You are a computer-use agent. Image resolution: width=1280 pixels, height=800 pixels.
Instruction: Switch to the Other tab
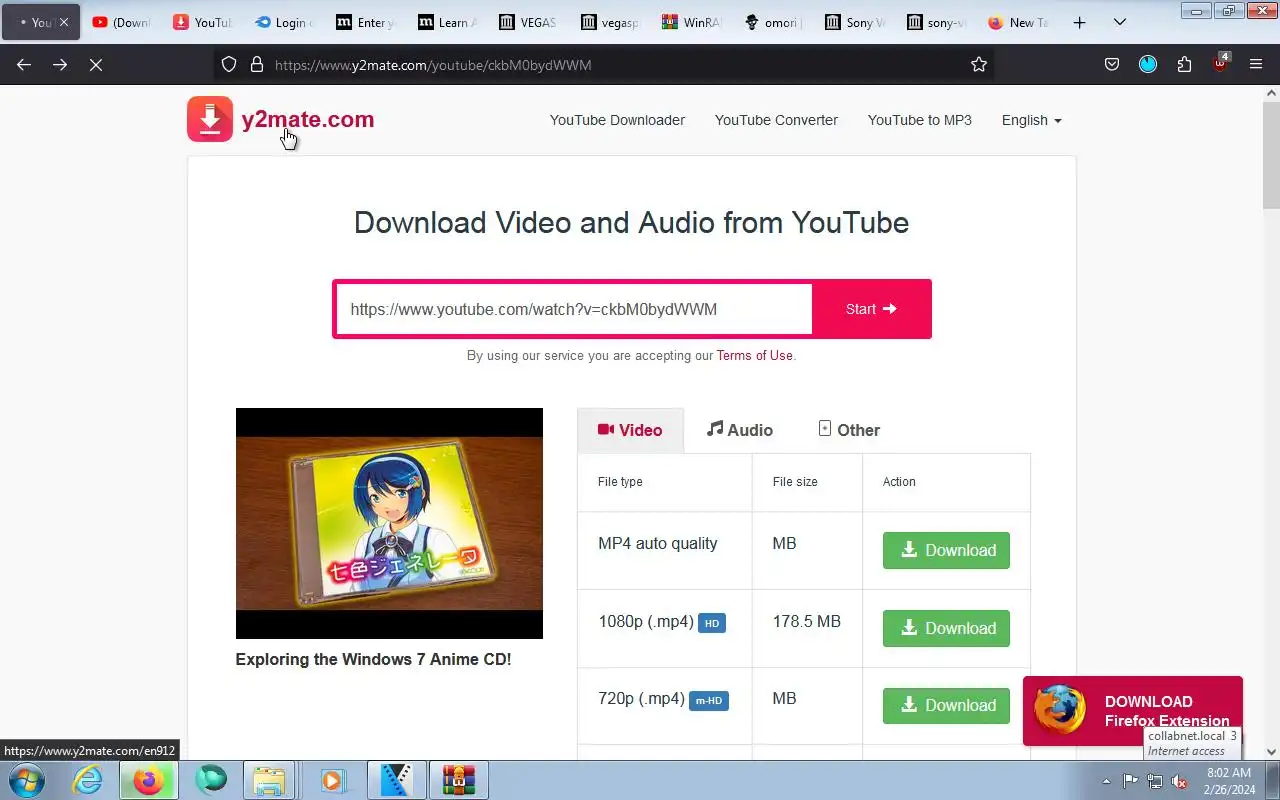[849, 430]
